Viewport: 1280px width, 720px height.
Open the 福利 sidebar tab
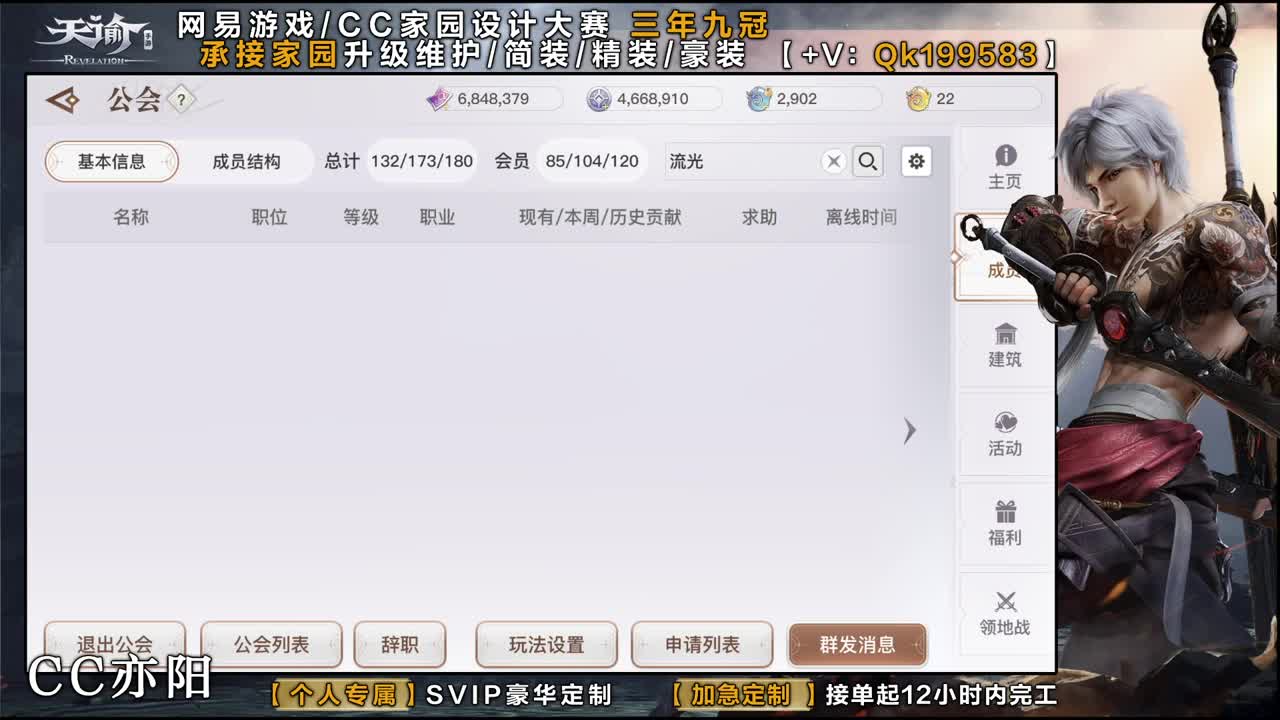pos(1005,524)
